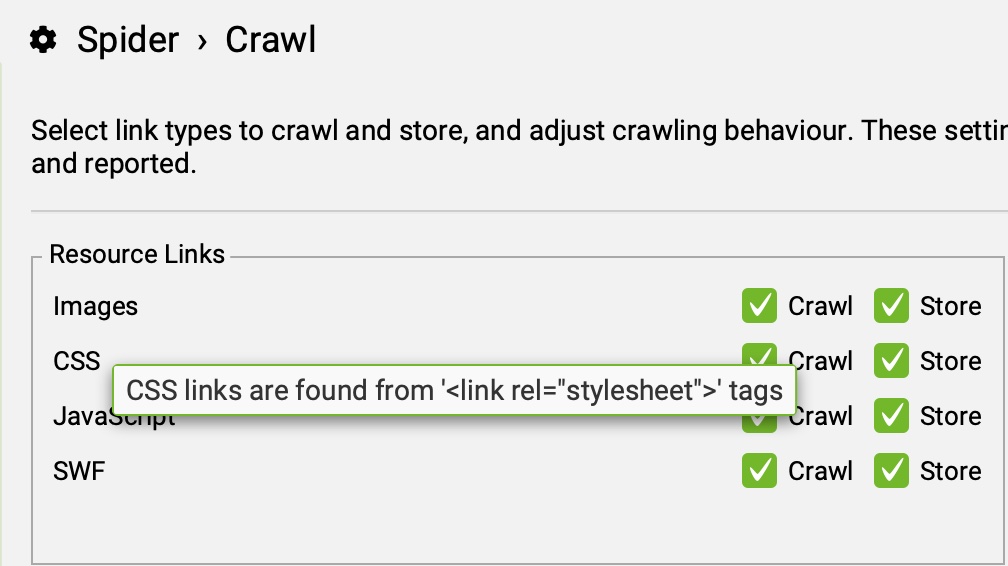The width and height of the screenshot is (1008, 566).
Task: Uncheck the Crawl checkbox for Images
Action: (759, 306)
